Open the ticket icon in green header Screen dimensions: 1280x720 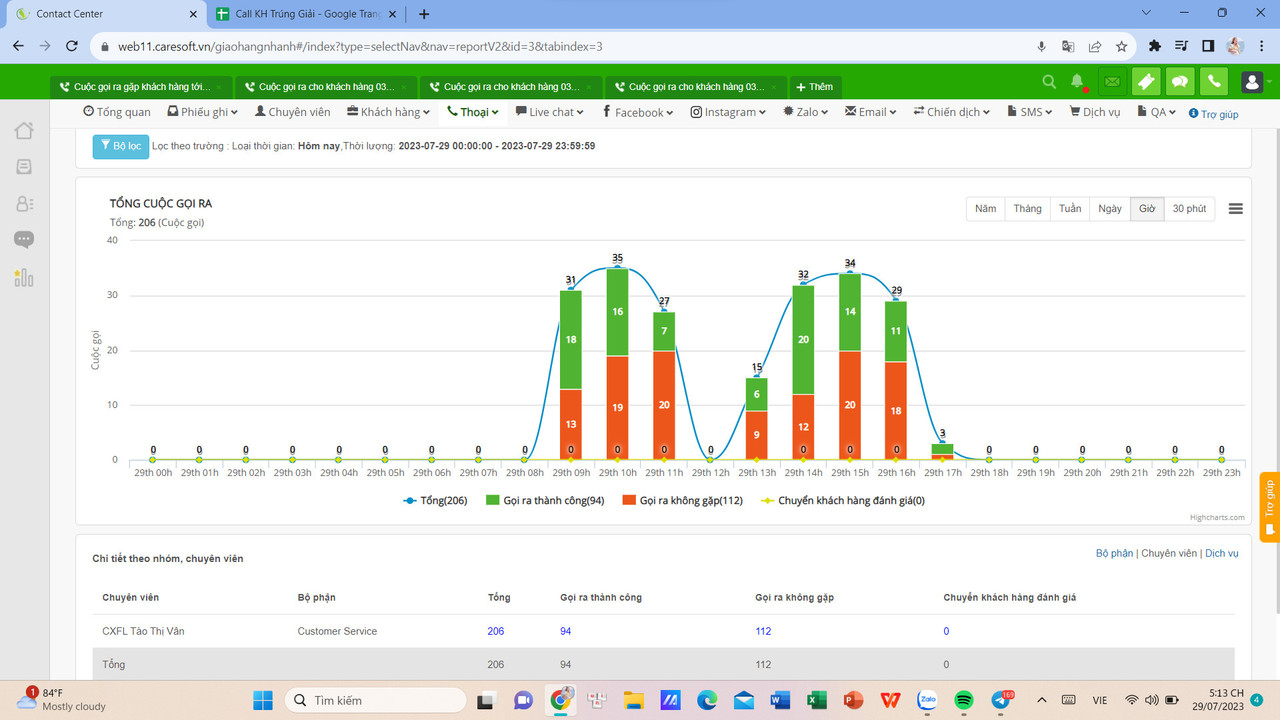point(1146,82)
